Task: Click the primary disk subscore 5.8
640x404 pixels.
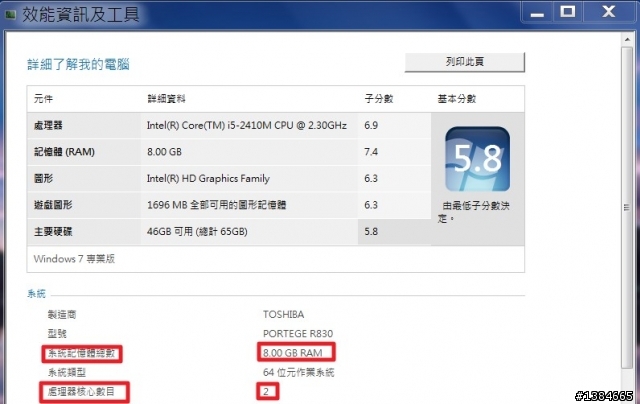Action: 371,231
